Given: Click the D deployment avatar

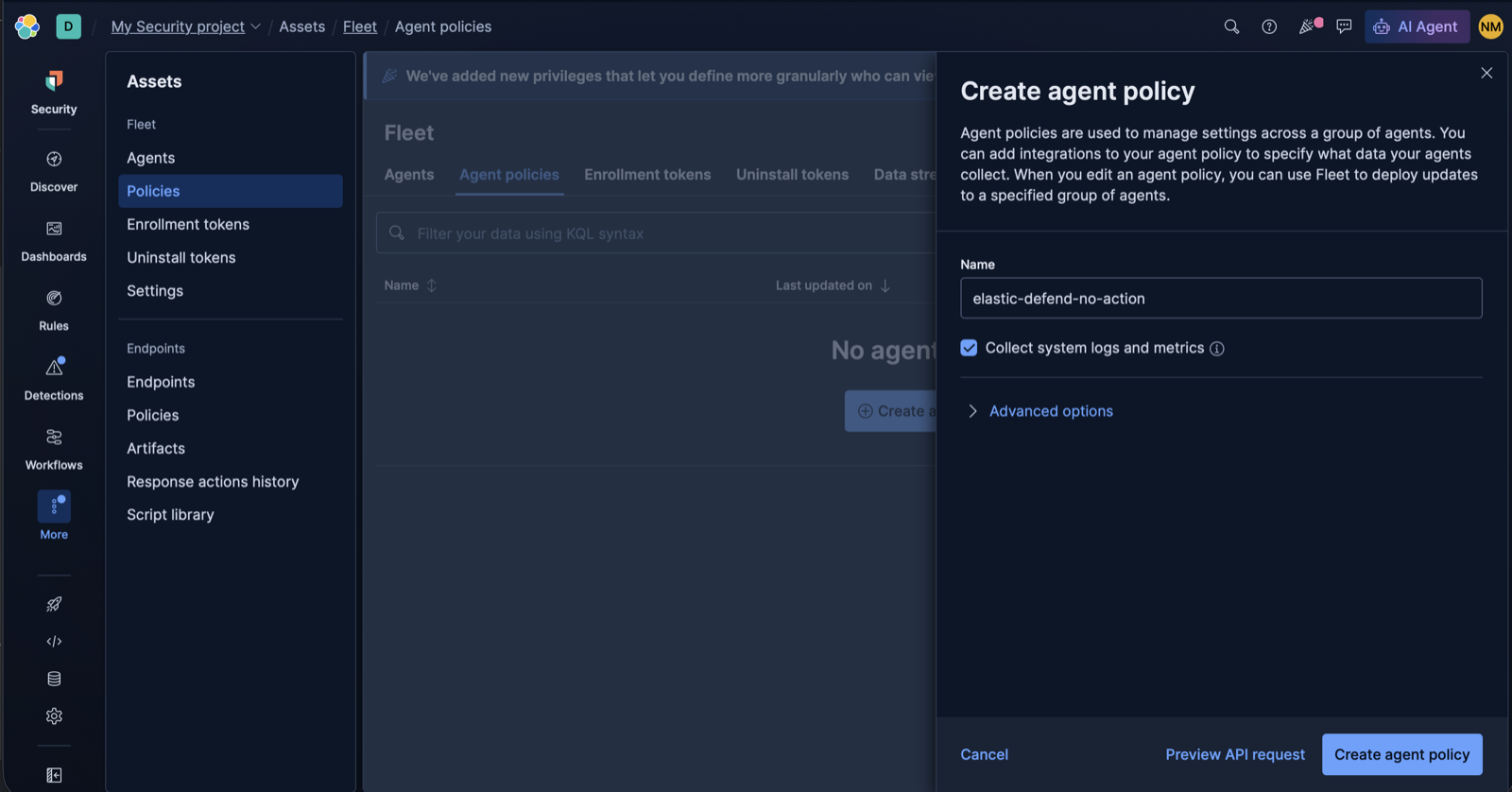Looking at the screenshot, I should coord(68,26).
